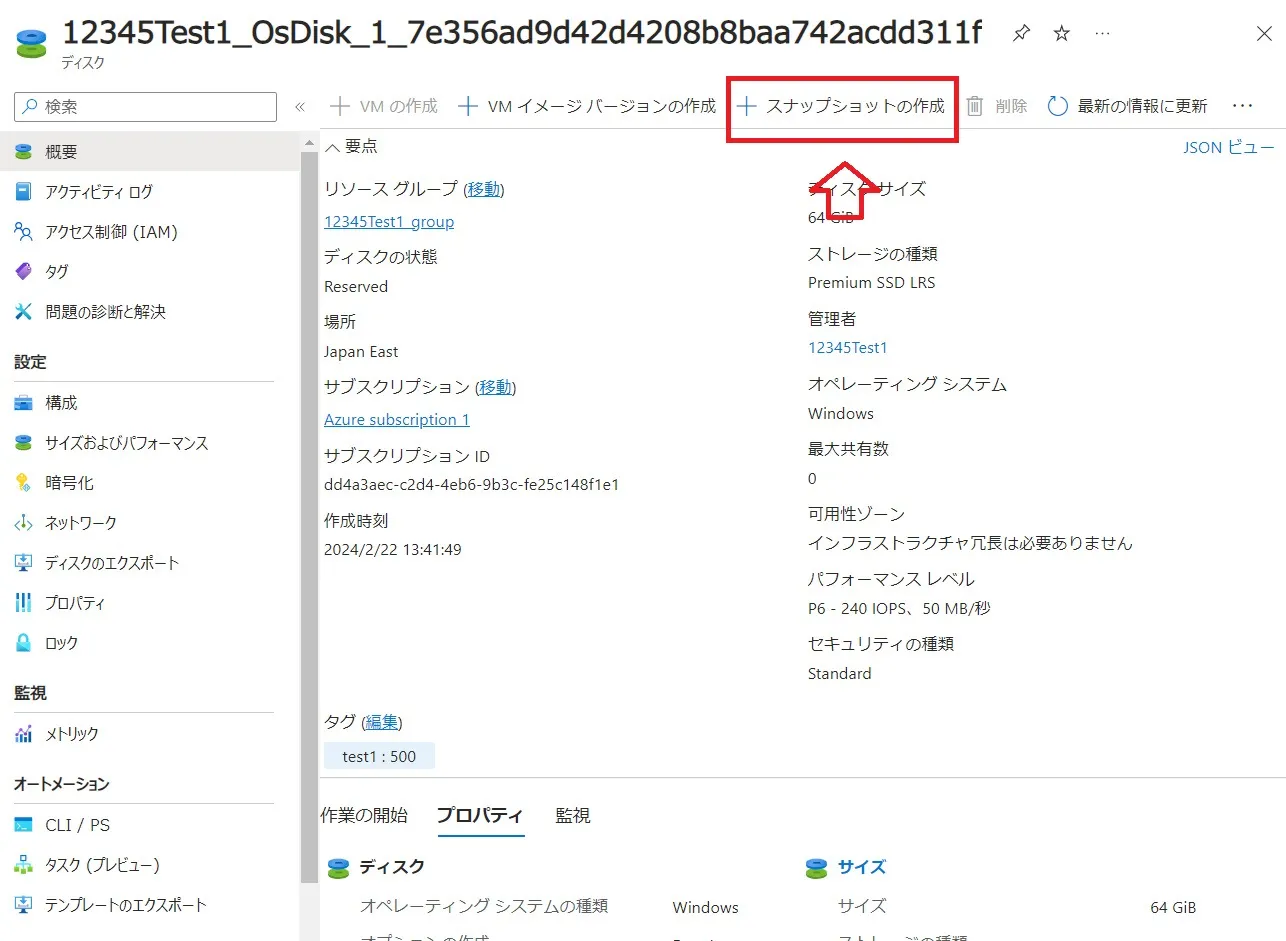Click 移動 link next to サブスクリプション

coord(496,387)
